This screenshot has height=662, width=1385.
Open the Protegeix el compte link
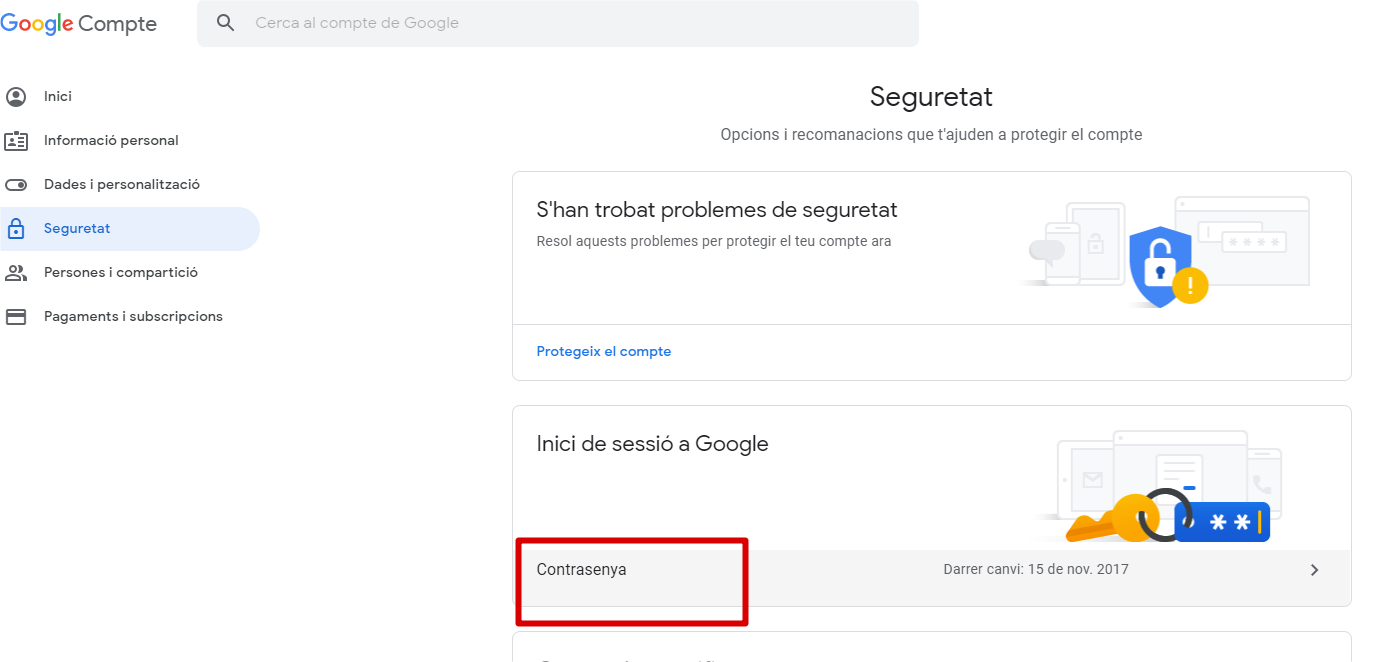604,352
